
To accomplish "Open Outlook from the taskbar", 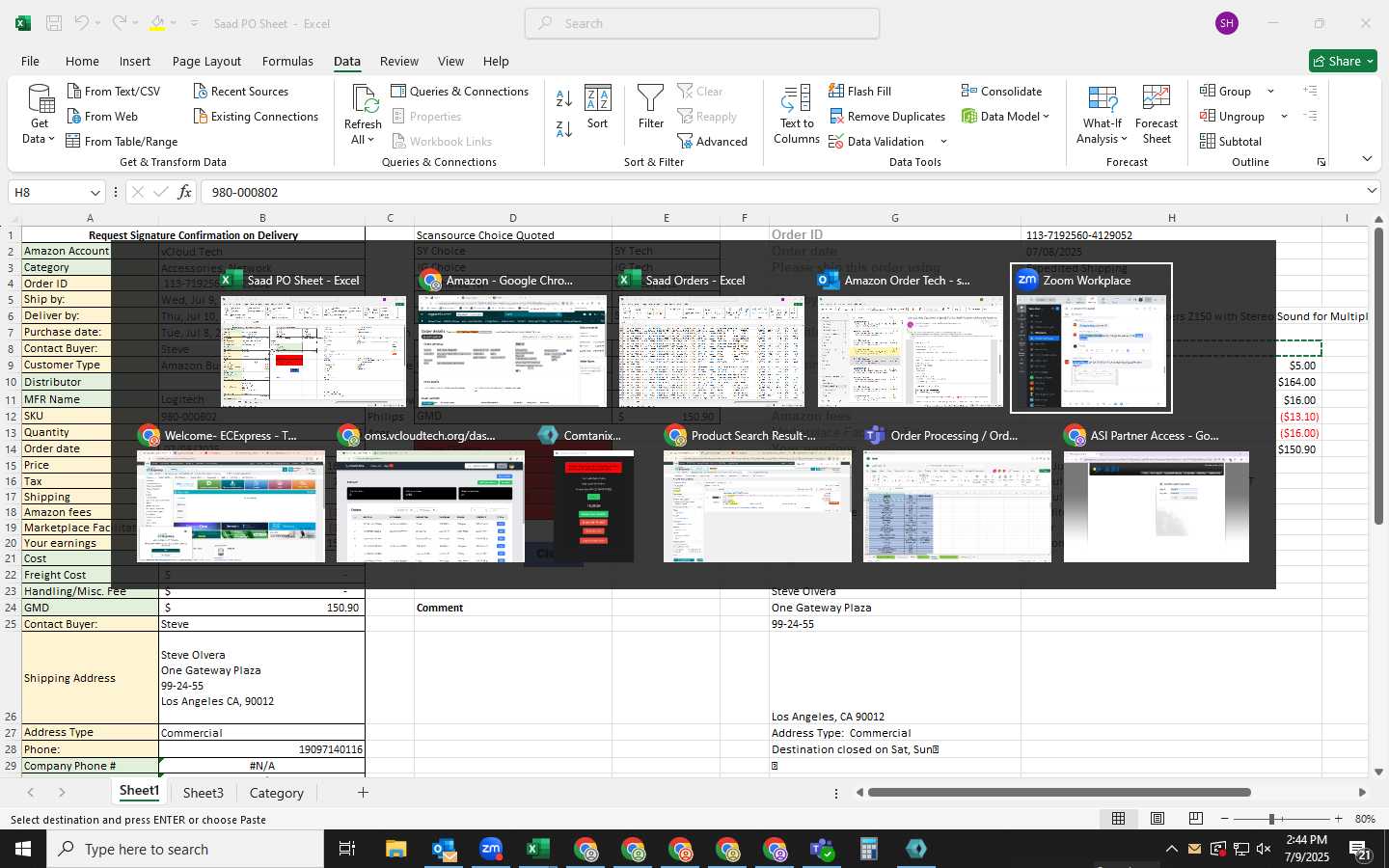I will point(444,849).
